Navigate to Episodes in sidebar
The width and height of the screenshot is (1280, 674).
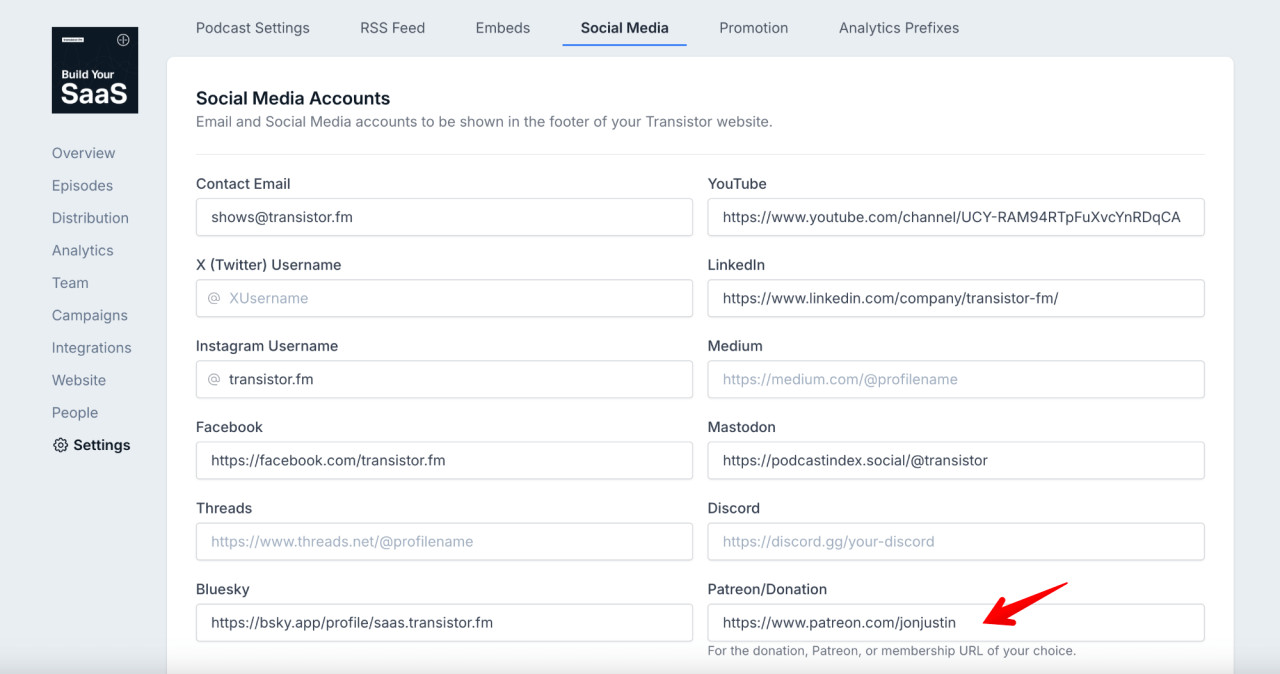coord(82,186)
